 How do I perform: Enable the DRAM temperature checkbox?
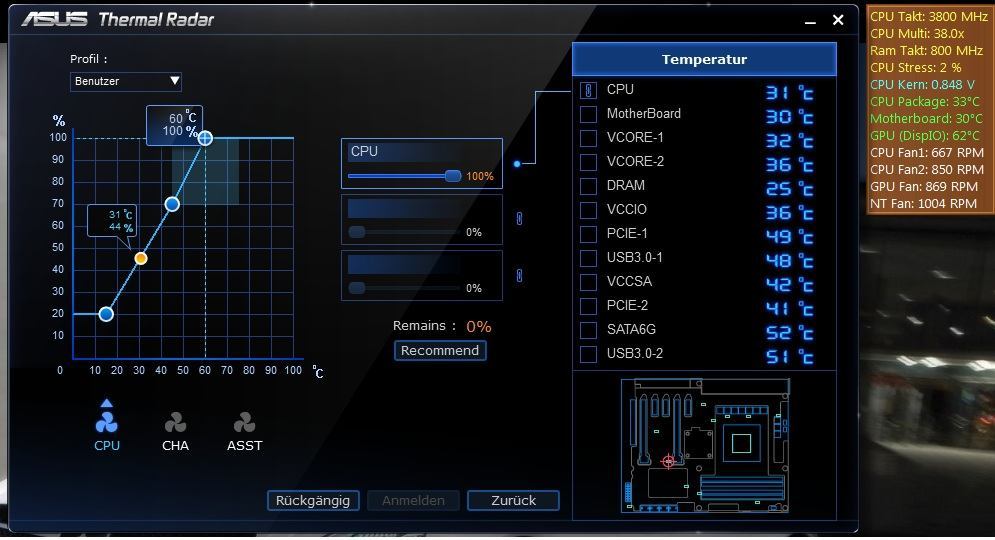click(x=588, y=186)
